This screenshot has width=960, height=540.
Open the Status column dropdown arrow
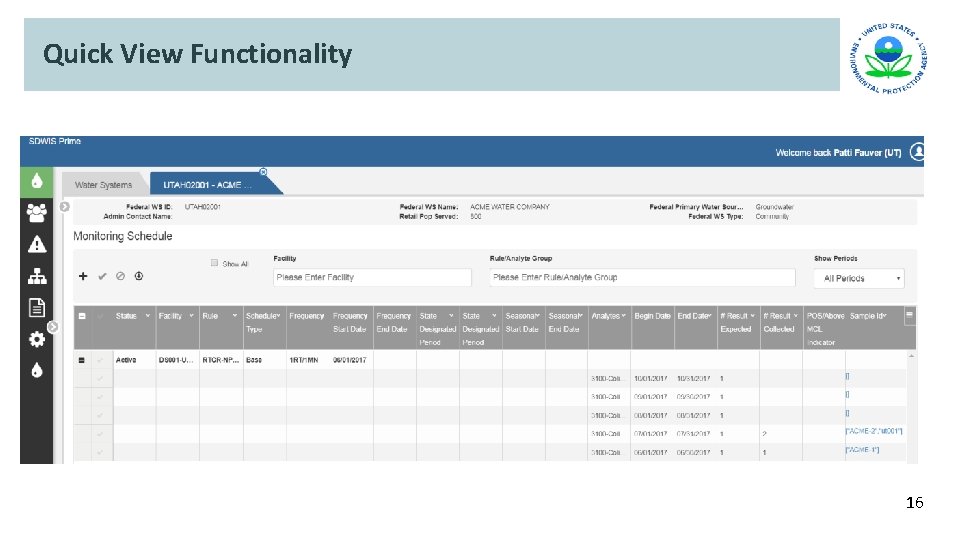pos(148,316)
